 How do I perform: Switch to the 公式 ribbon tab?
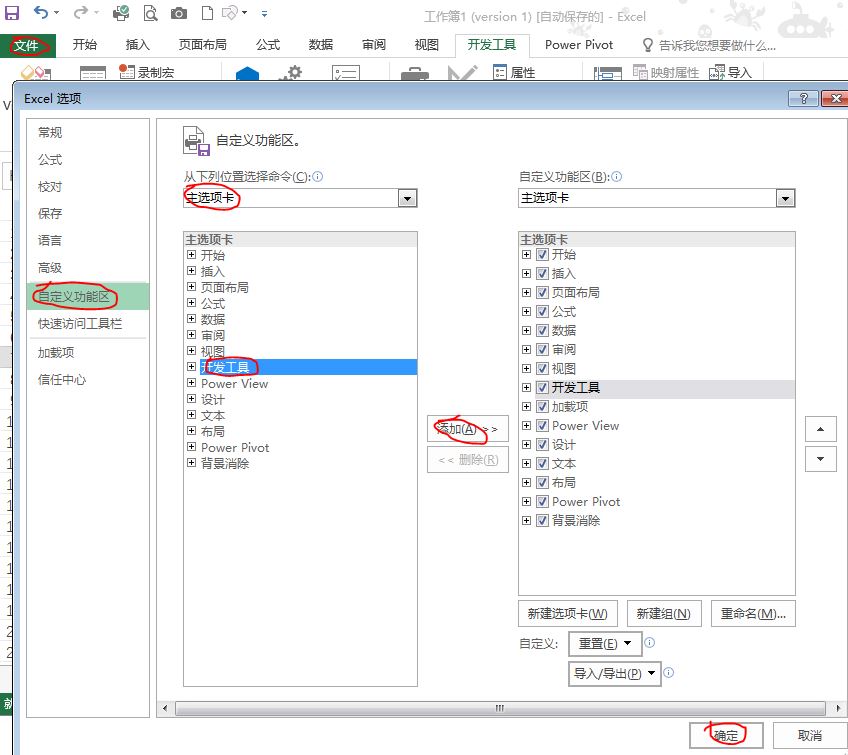click(x=267, y=45)
